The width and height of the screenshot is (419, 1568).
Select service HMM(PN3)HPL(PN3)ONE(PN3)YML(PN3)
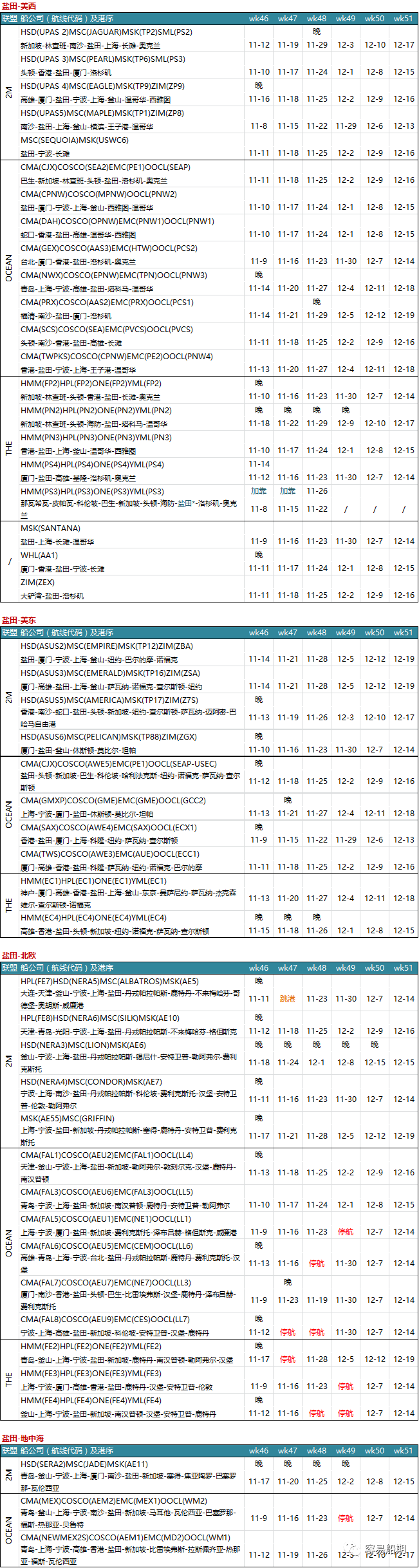(x=96, y=437)
